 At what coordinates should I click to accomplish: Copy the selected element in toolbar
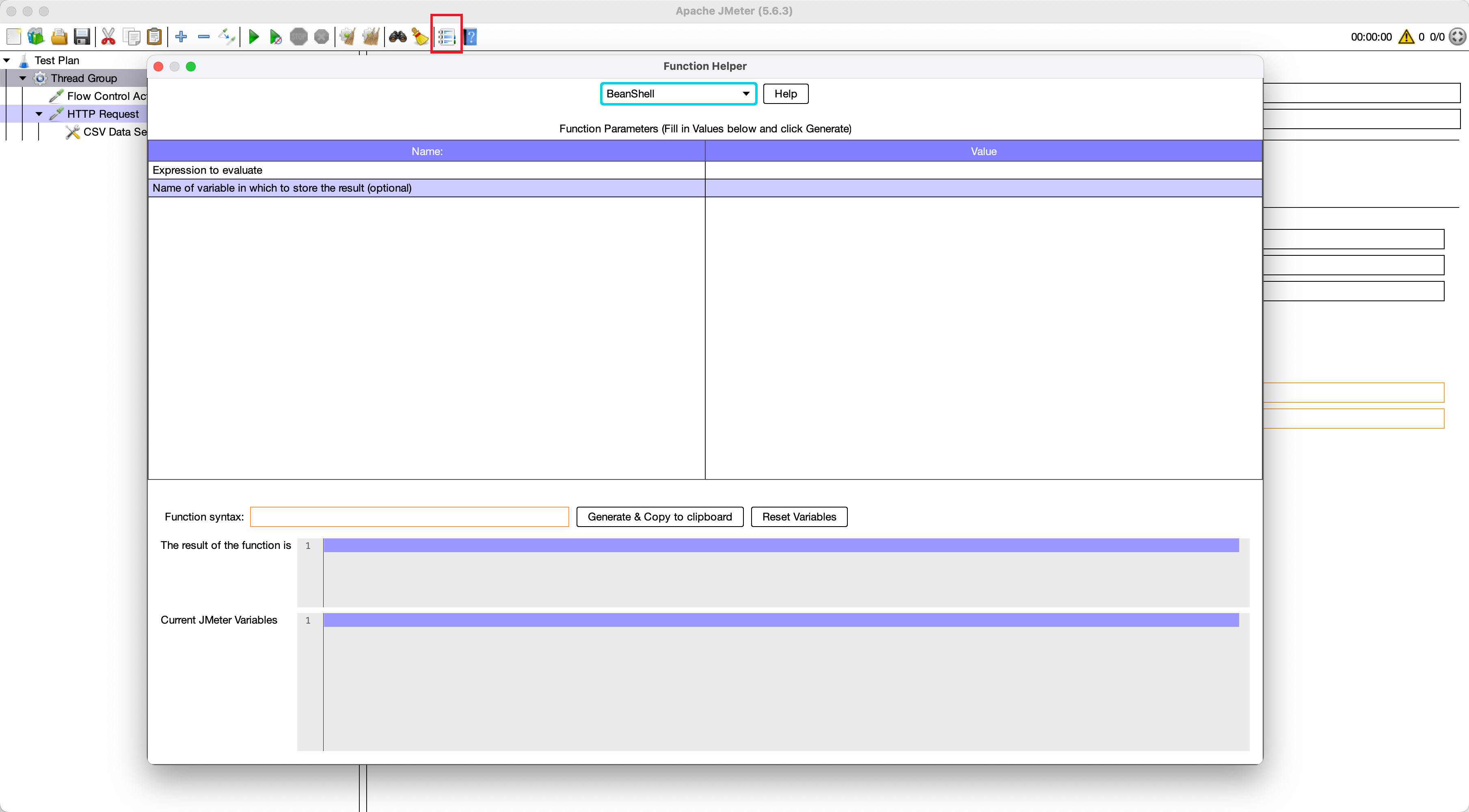point(132,37)
